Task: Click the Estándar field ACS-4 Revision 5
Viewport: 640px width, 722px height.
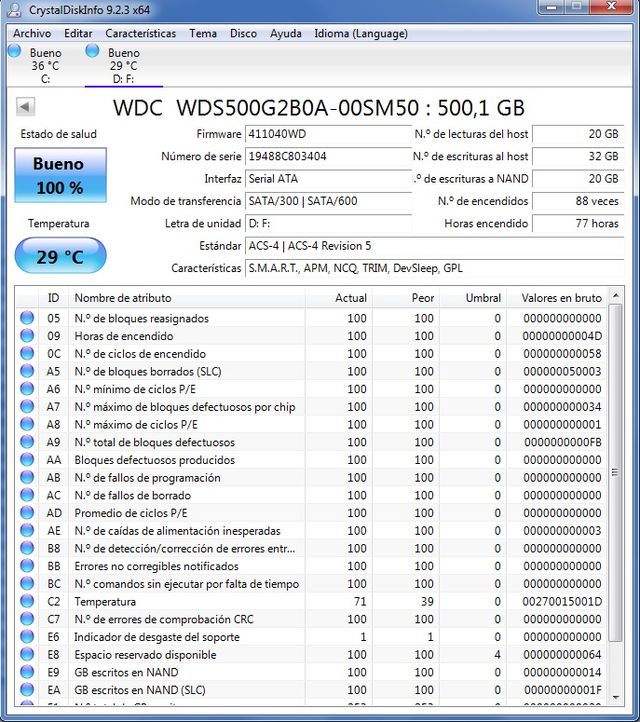Action: pos(435,246)
